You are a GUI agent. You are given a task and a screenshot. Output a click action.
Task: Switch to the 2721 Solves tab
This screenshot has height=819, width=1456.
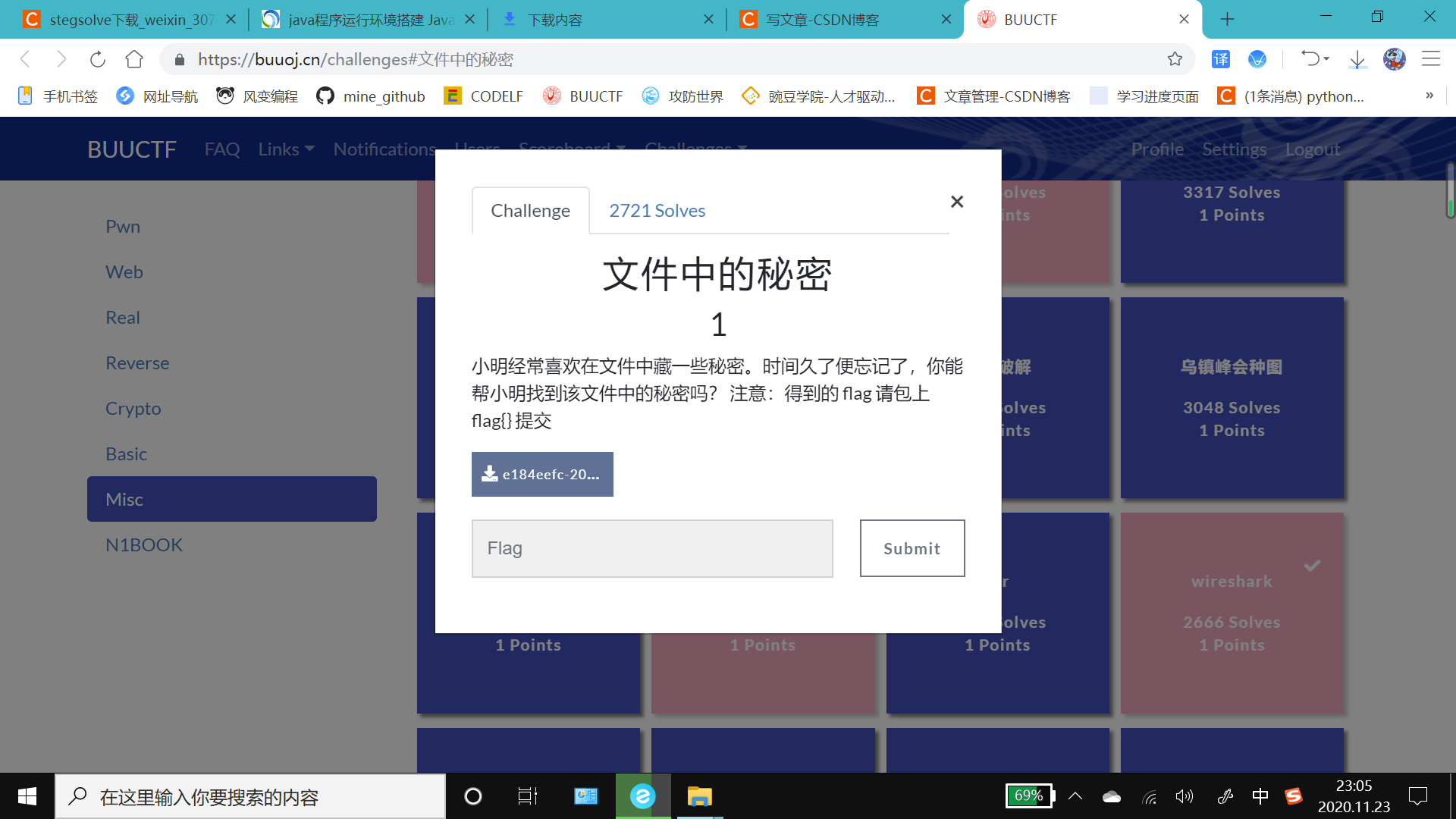pyautogui.click(x=657, y=211)
